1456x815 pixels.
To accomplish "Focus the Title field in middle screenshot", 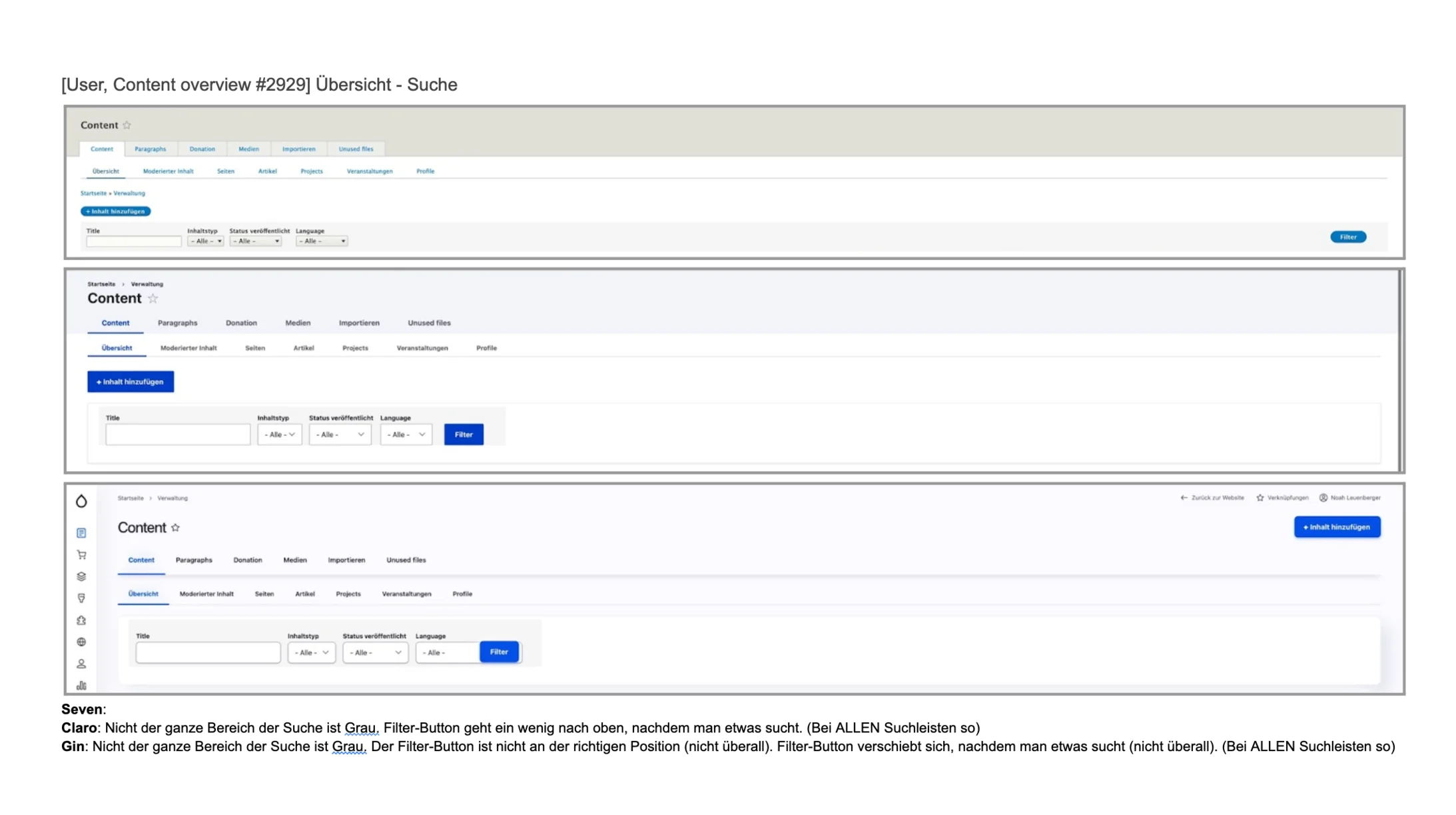I will (x=178, y=434).
